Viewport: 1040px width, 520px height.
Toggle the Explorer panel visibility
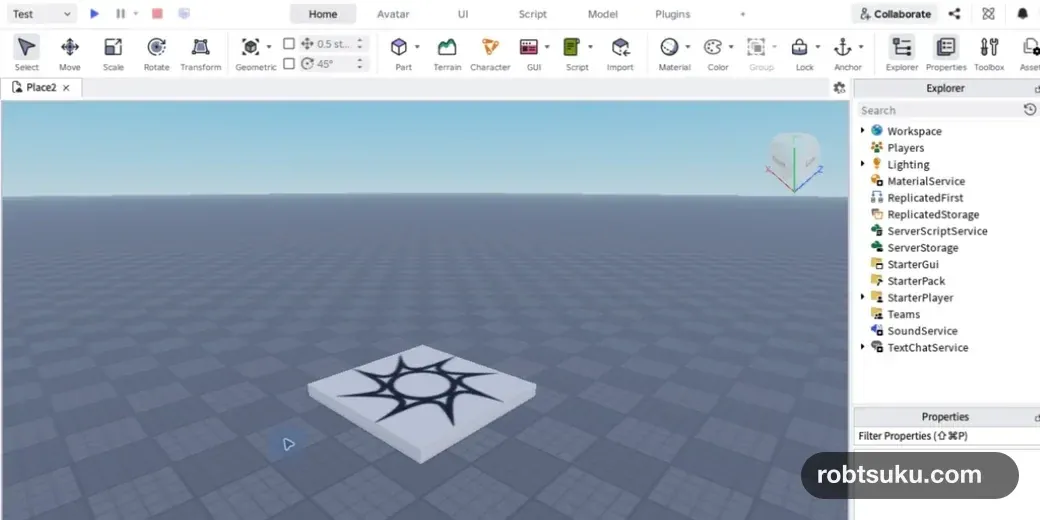[902, 53]
